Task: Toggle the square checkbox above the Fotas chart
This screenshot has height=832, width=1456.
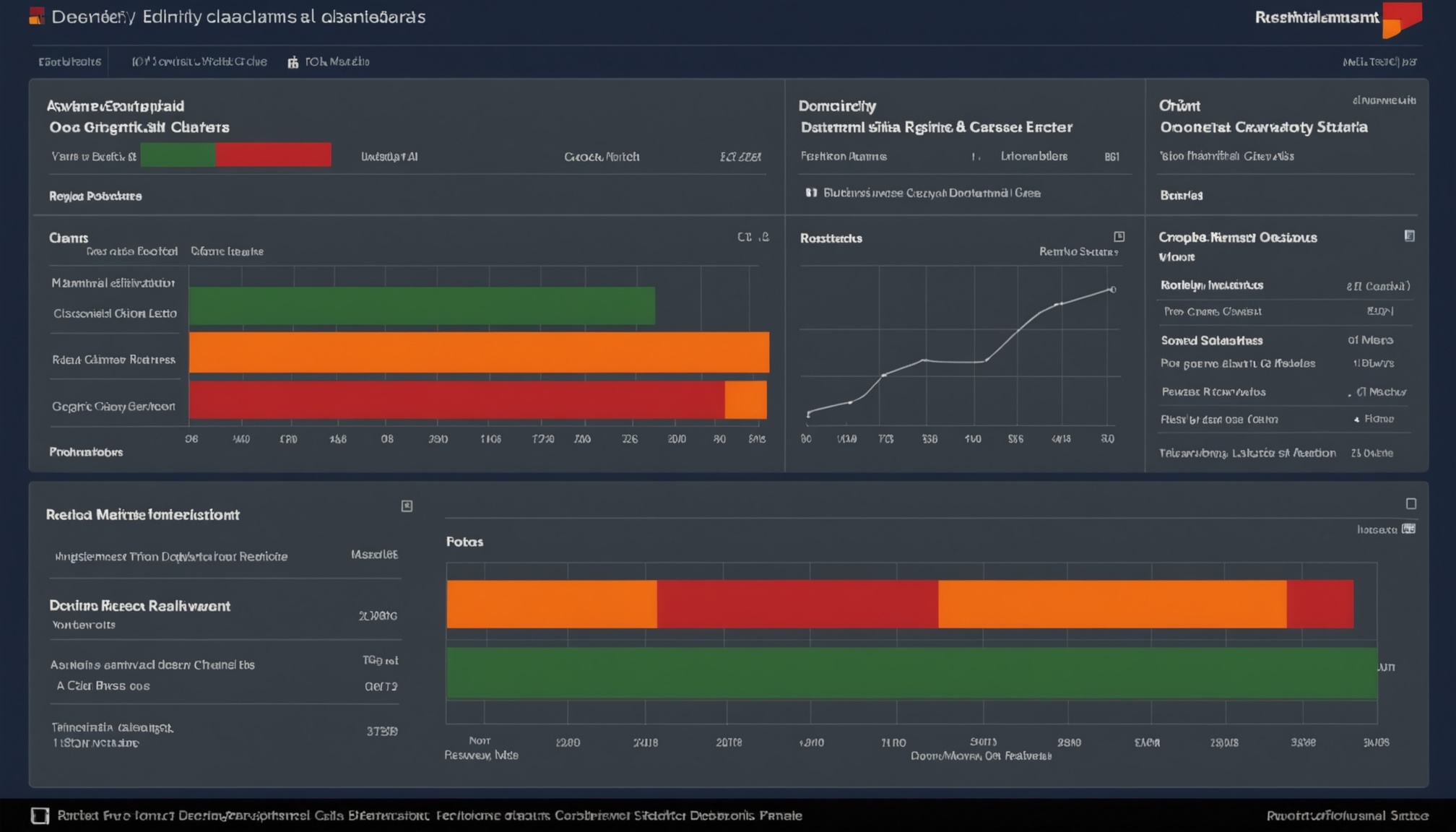Action: click(1410, 503)
